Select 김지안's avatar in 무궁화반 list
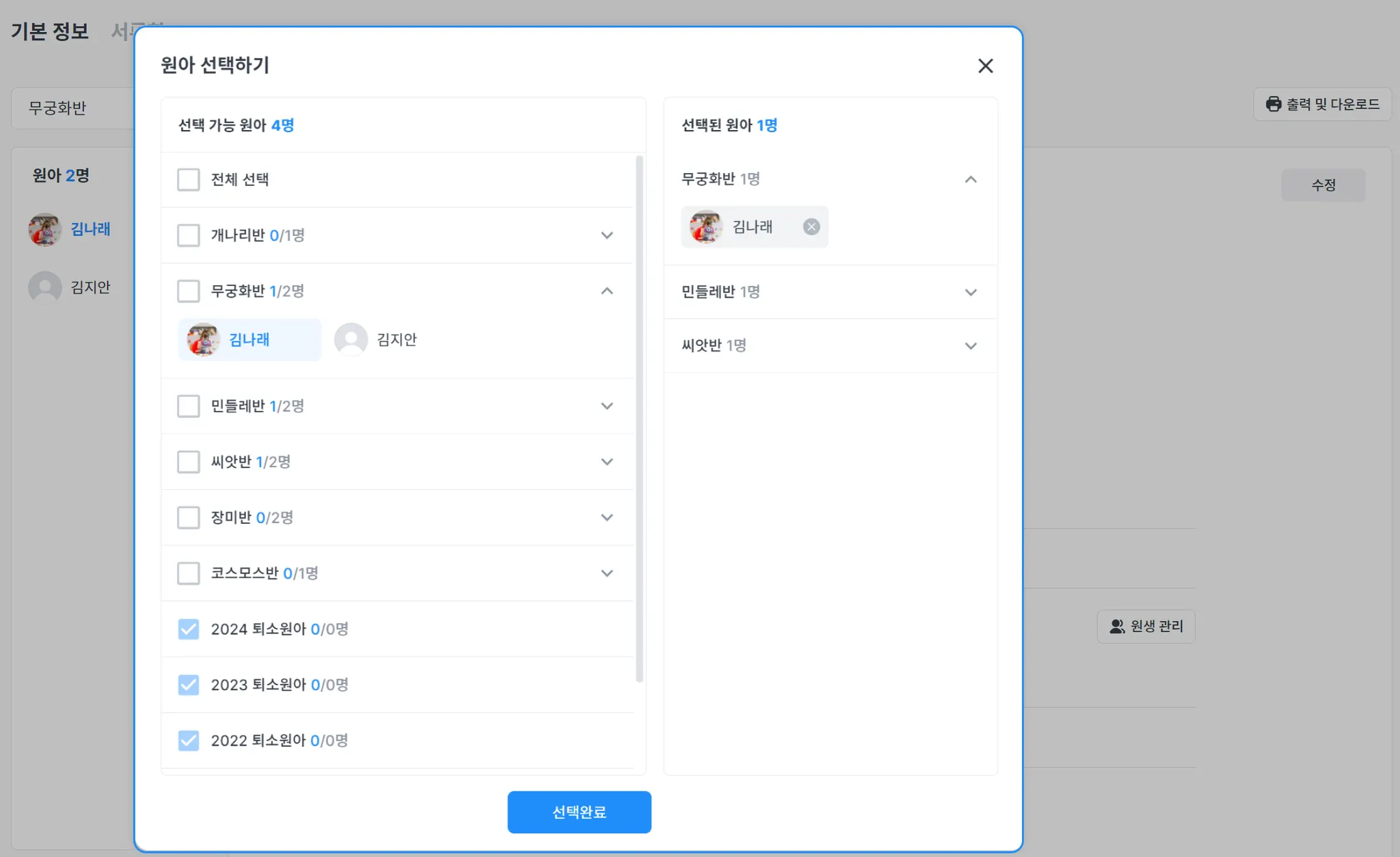The image size is (1400, 857). click(351, 340)
